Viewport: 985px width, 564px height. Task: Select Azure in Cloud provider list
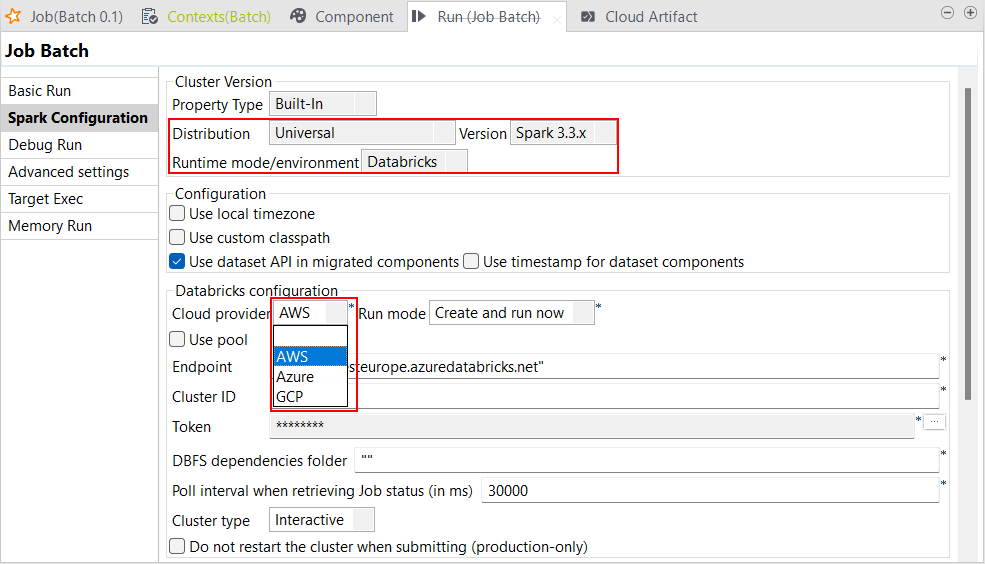(x=295, y=377)
